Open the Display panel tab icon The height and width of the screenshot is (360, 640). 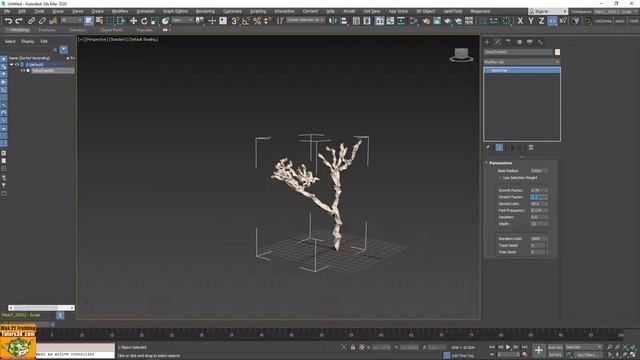click(530, 42)
